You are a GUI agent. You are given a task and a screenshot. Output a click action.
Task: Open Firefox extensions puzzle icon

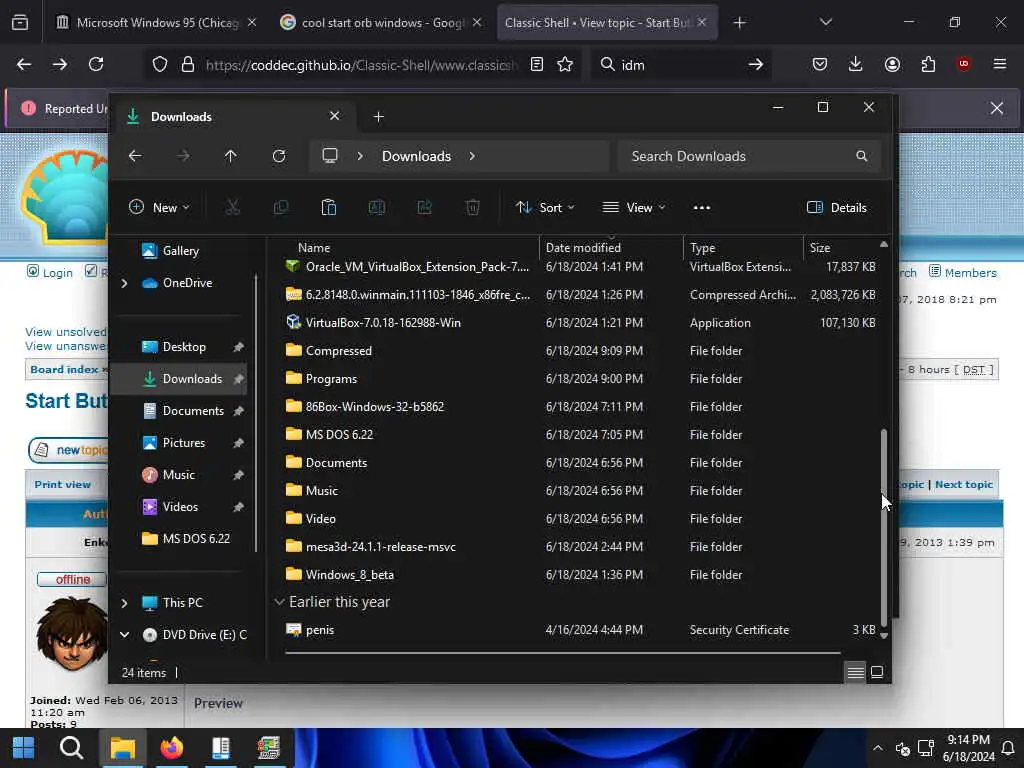928,64
